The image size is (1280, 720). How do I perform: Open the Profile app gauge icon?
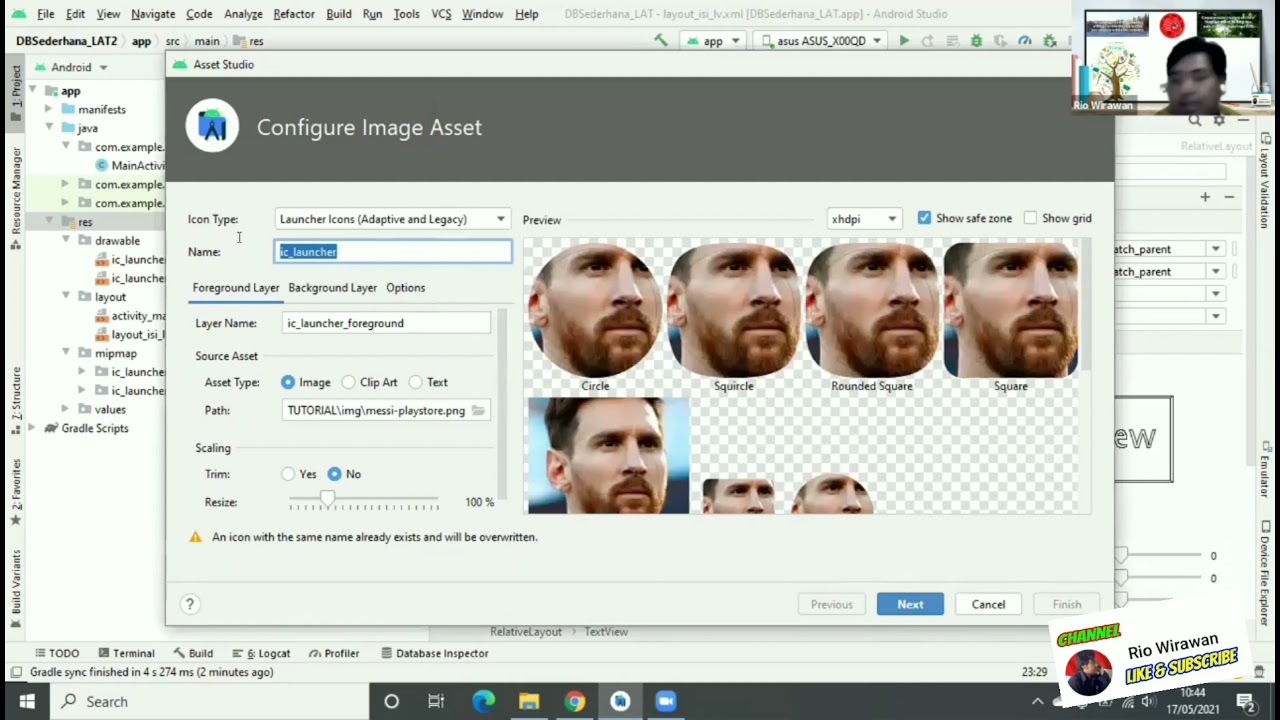1025,41
